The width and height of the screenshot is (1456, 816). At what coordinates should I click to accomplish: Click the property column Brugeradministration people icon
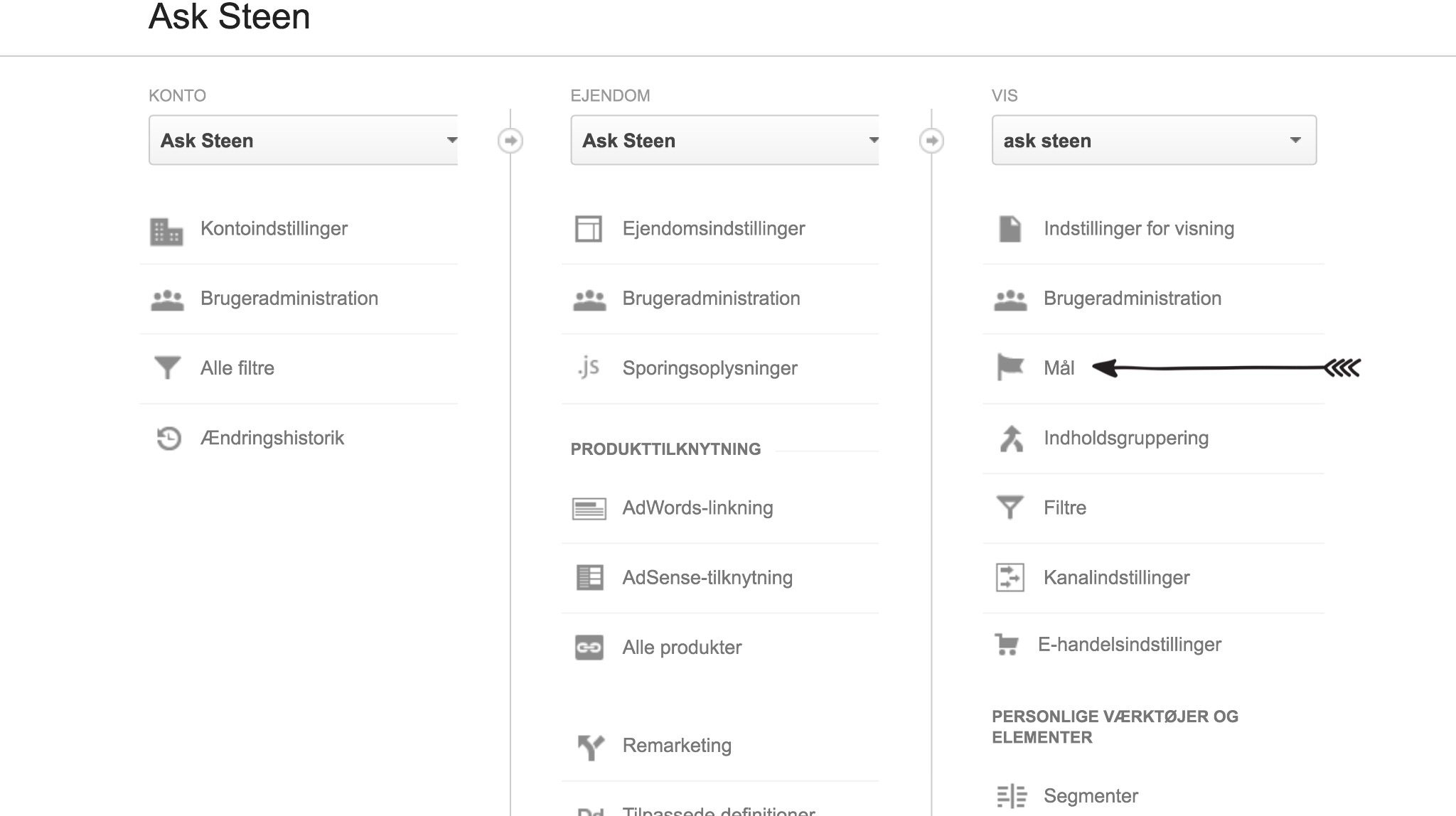[x=589, y=300]
